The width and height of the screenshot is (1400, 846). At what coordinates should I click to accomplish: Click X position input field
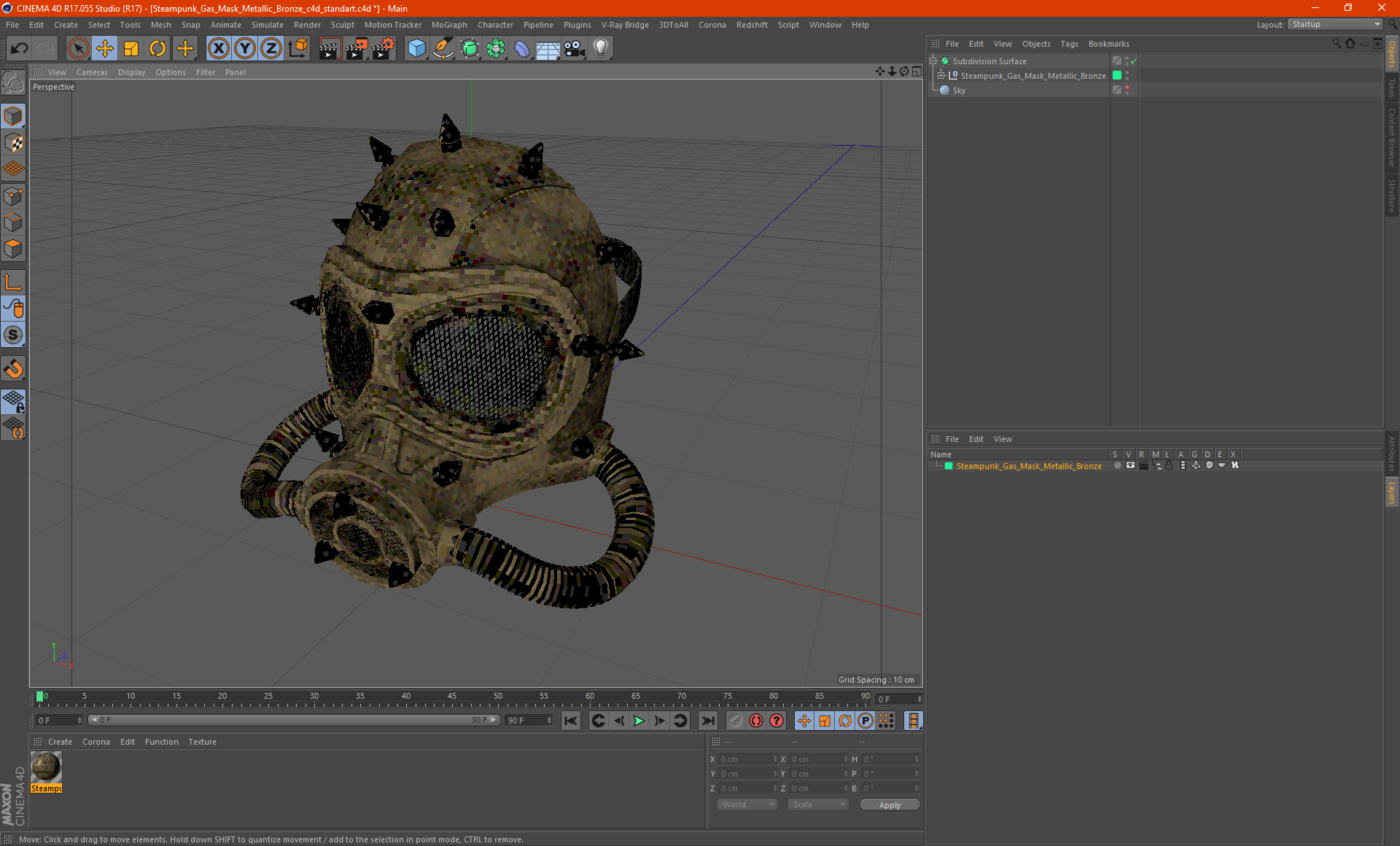tap(747, 759)
